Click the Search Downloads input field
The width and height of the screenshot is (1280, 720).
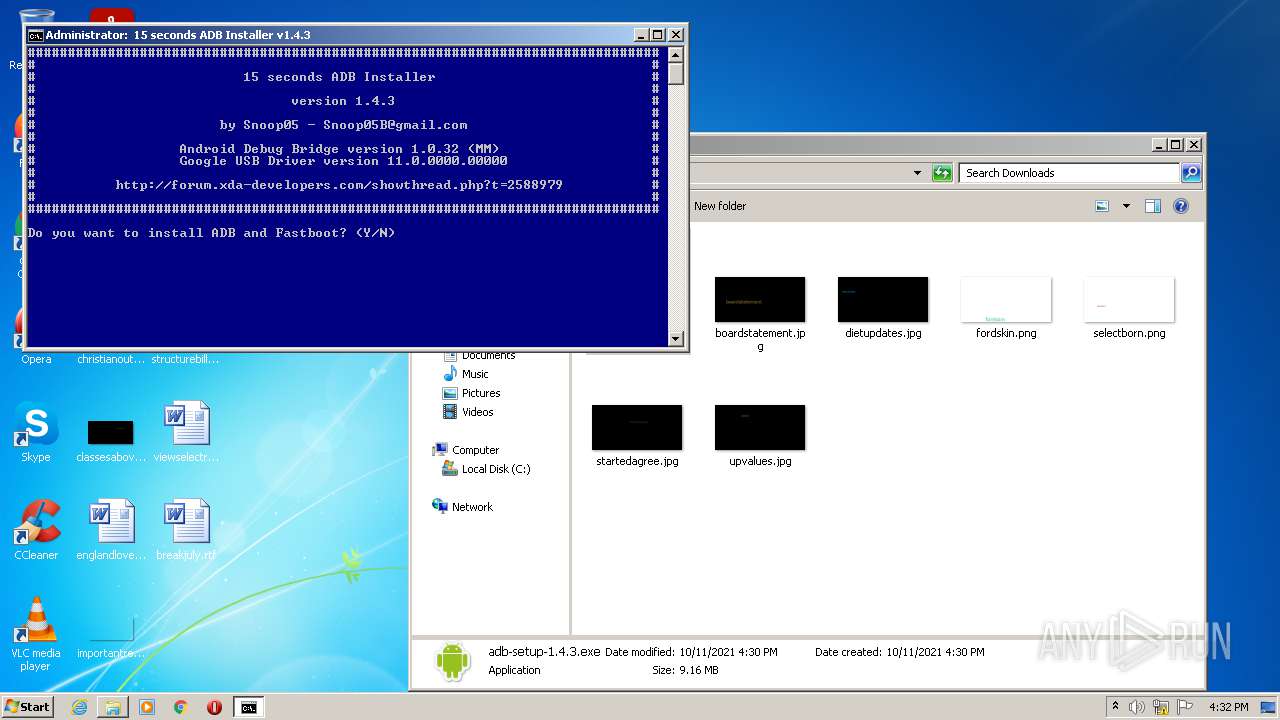point(1068,173)
